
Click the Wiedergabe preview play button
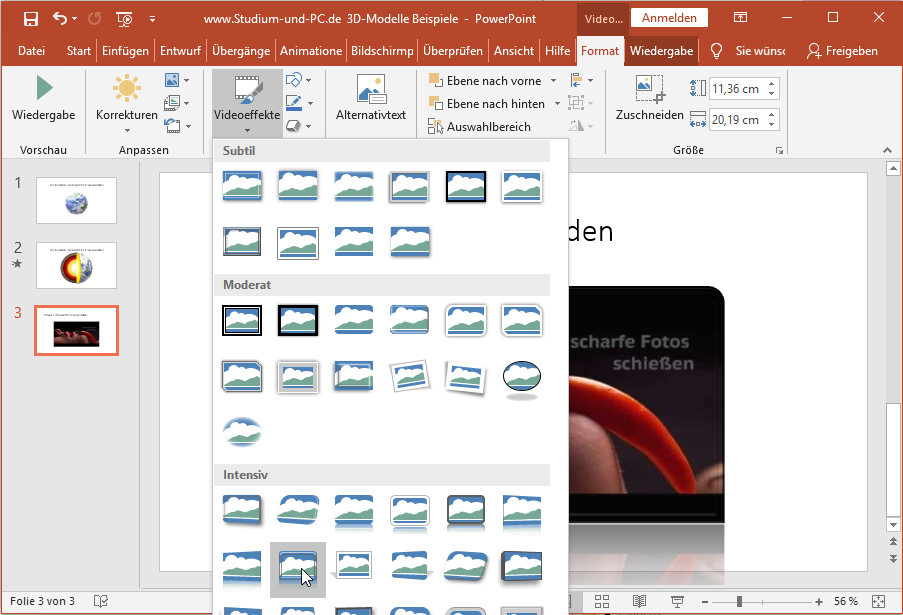click(x=44, y=98)
